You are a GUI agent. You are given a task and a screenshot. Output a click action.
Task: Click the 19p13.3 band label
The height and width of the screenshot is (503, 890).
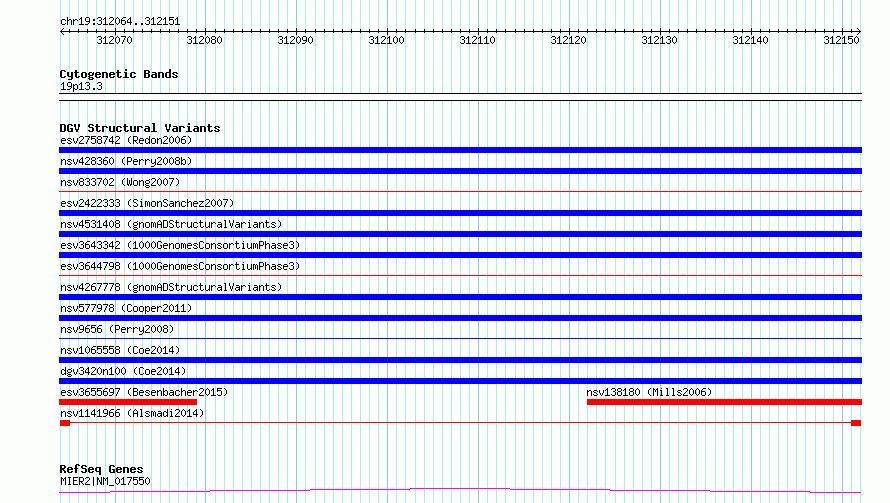coord(81,87)
